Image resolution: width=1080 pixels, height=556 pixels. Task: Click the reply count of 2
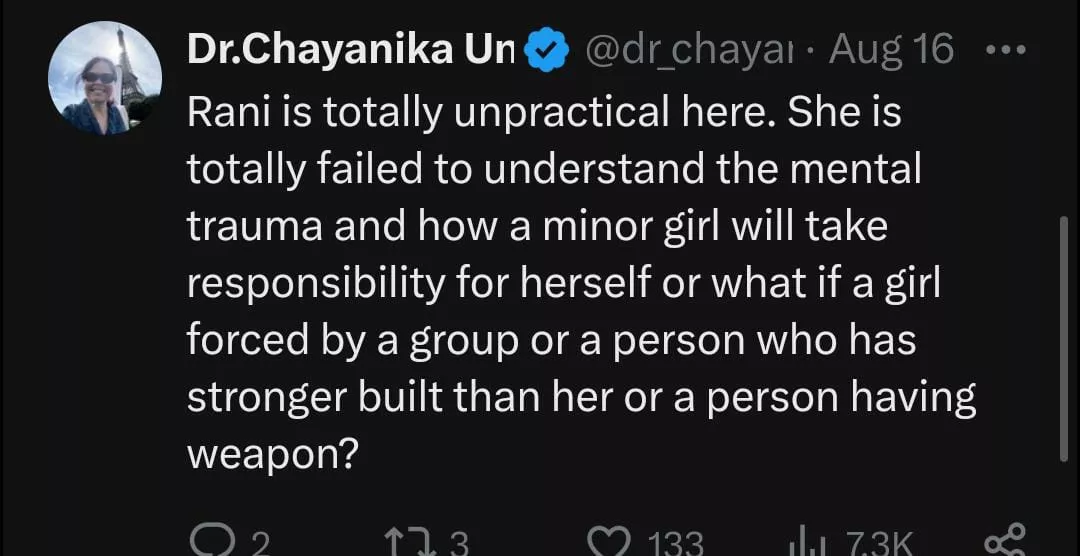point(259,544)
